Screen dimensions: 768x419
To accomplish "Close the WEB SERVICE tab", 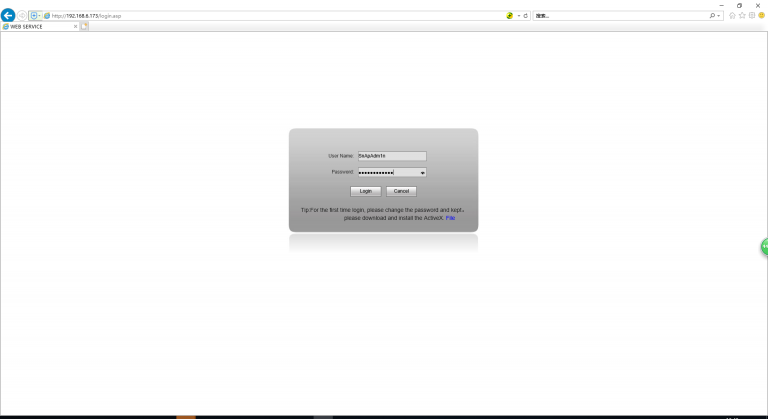I will (75, 27).
